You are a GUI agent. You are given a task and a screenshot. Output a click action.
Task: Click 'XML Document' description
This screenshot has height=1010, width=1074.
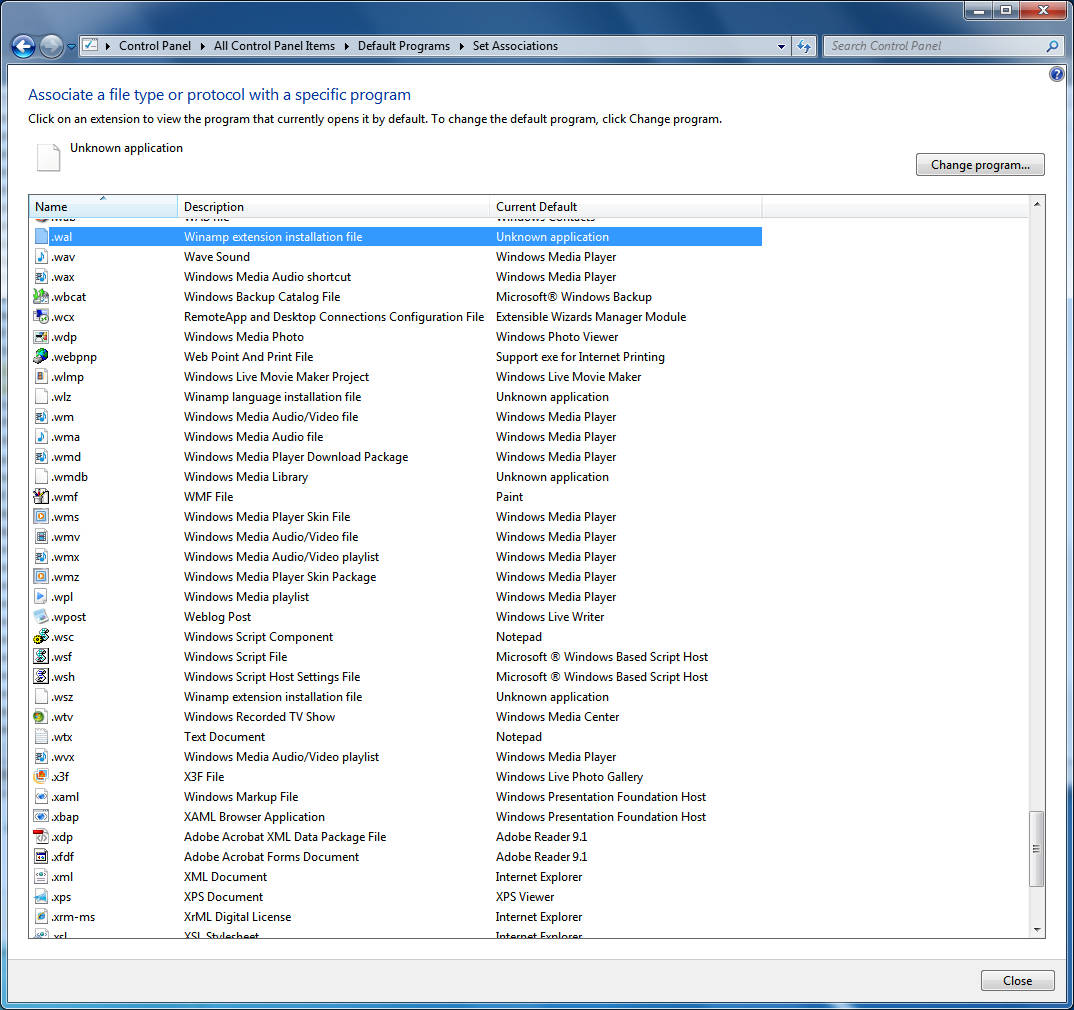coord(223,877)
